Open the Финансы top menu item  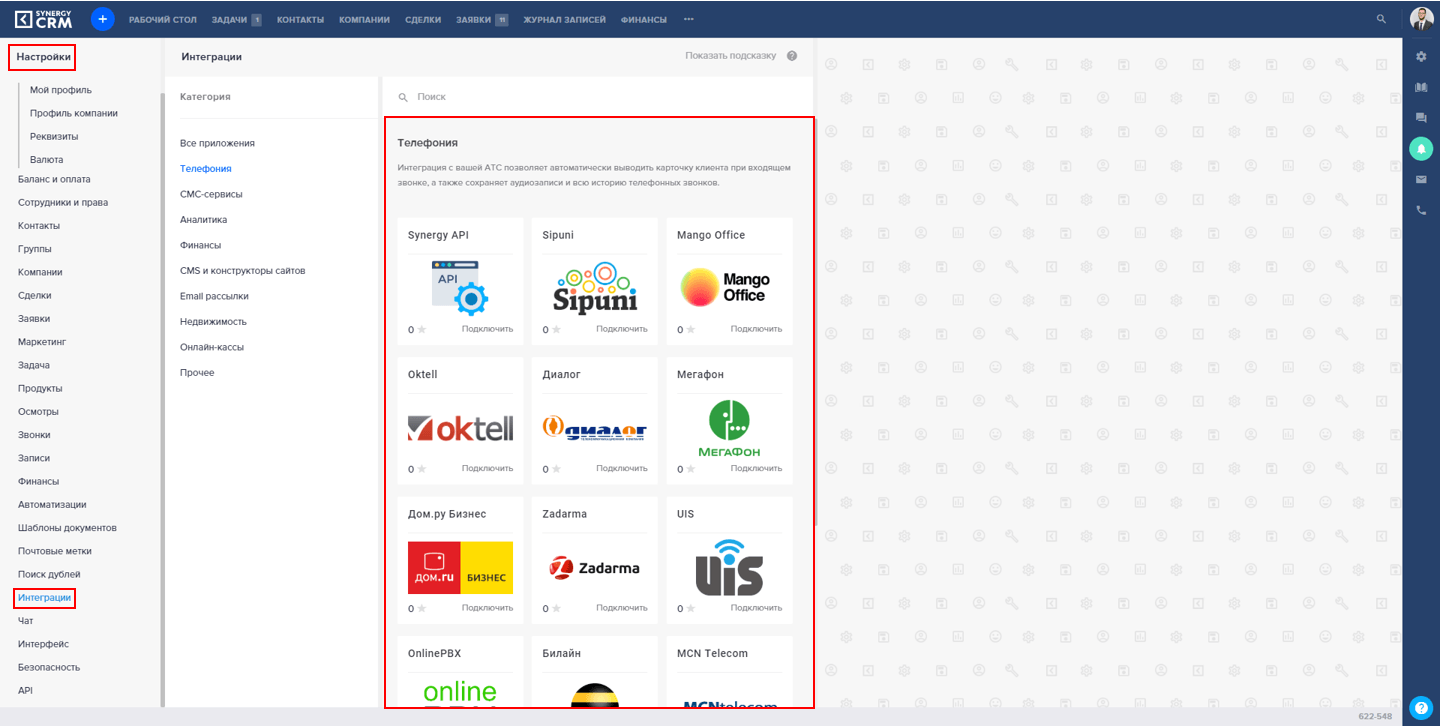tap(644, 19)
